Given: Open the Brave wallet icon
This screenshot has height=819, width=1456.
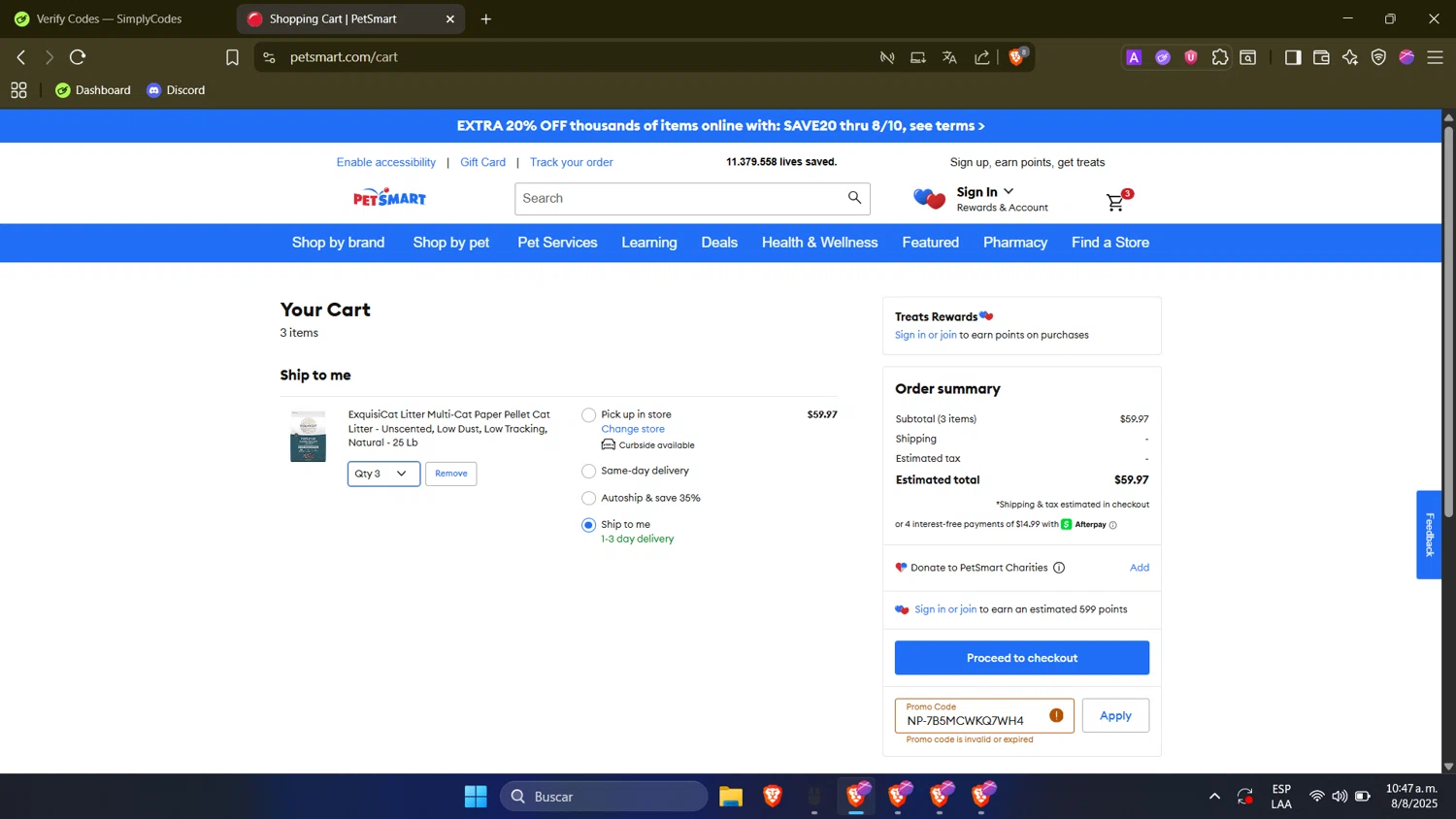Looking at the screenshot, I should [x=1321, y=57].
